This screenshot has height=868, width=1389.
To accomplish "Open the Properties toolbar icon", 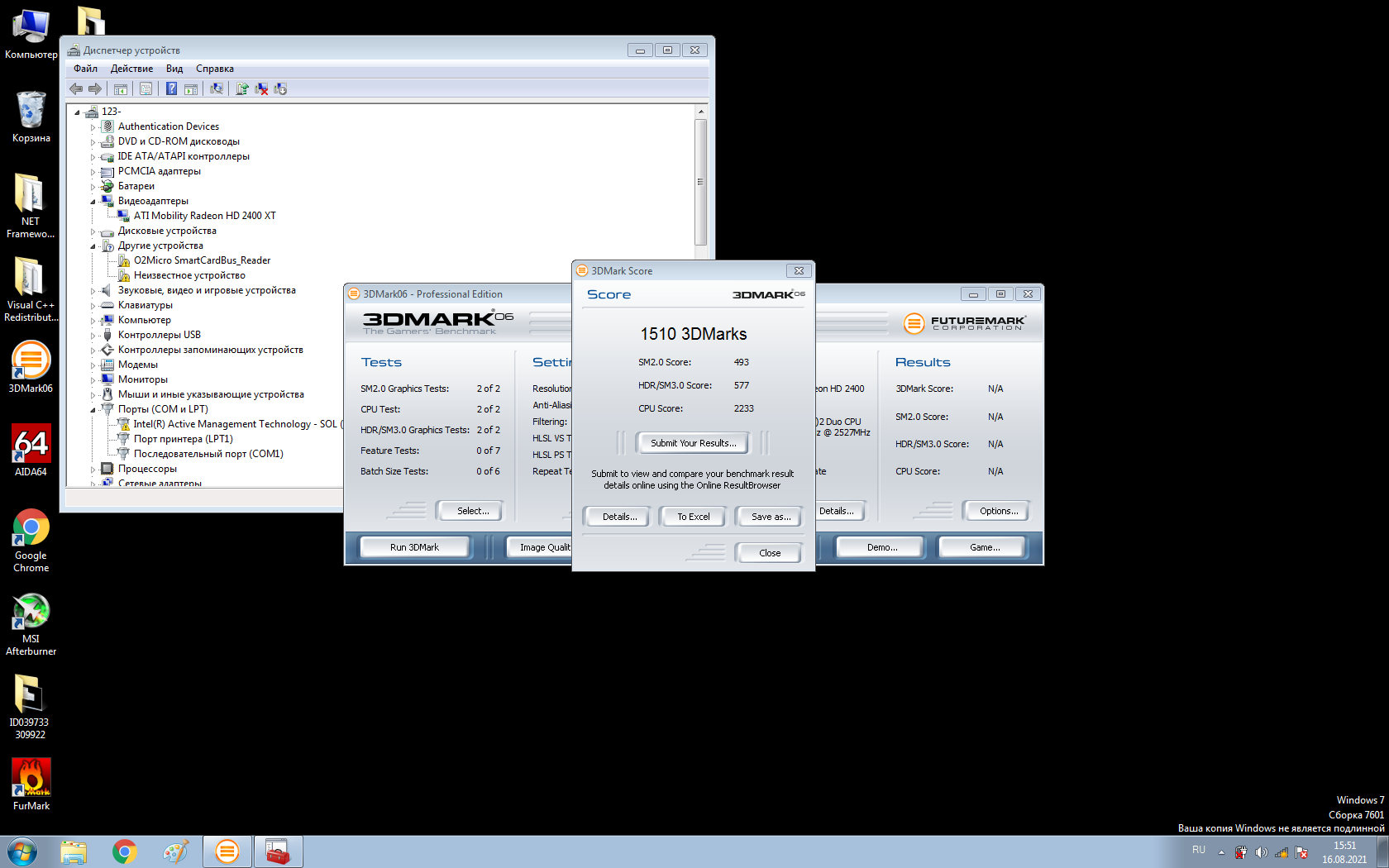I will click(x=146, y=89).
